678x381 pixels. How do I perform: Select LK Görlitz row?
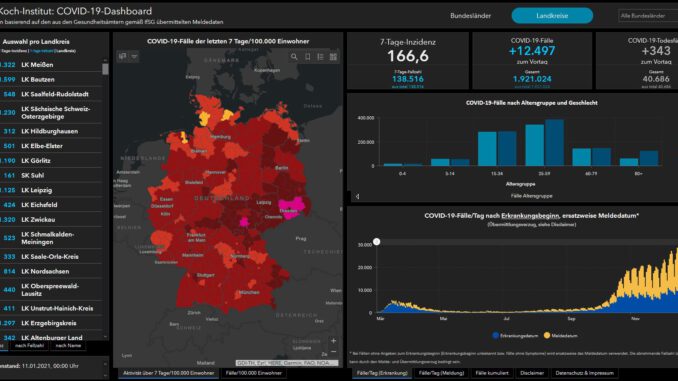pyautogui.click(x=51, y=161)
